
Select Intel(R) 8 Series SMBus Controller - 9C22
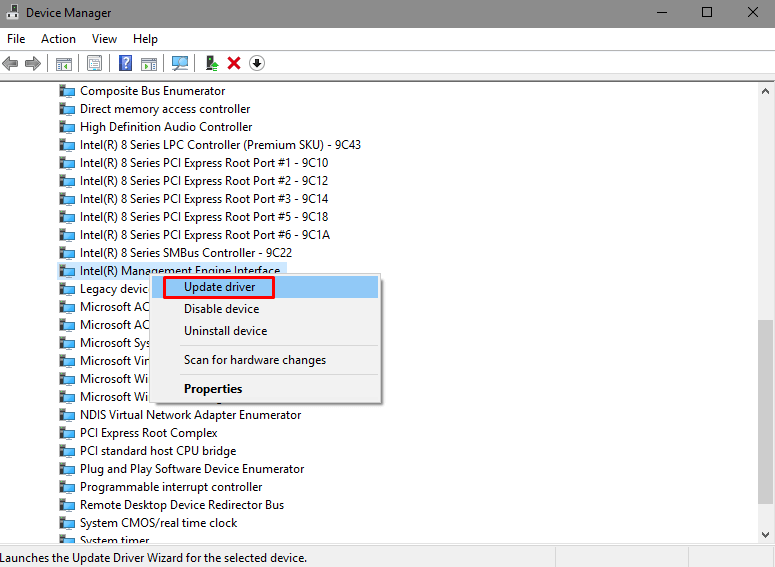point(186,253)
